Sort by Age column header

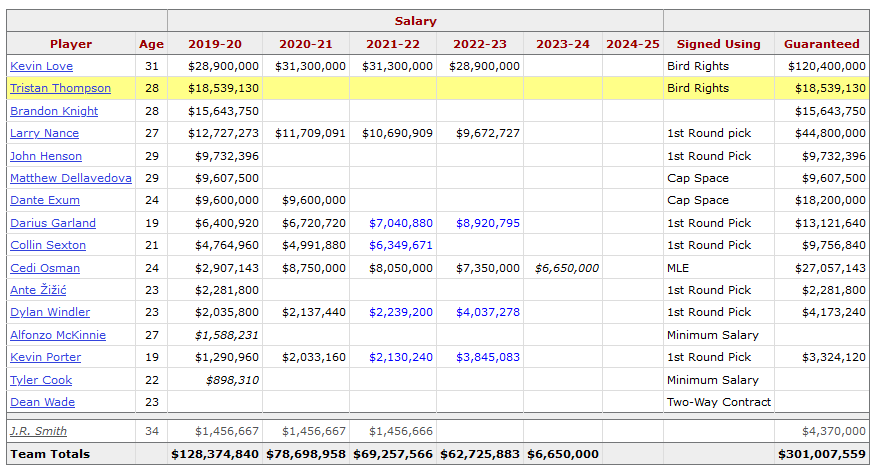(x=151, y=44)
